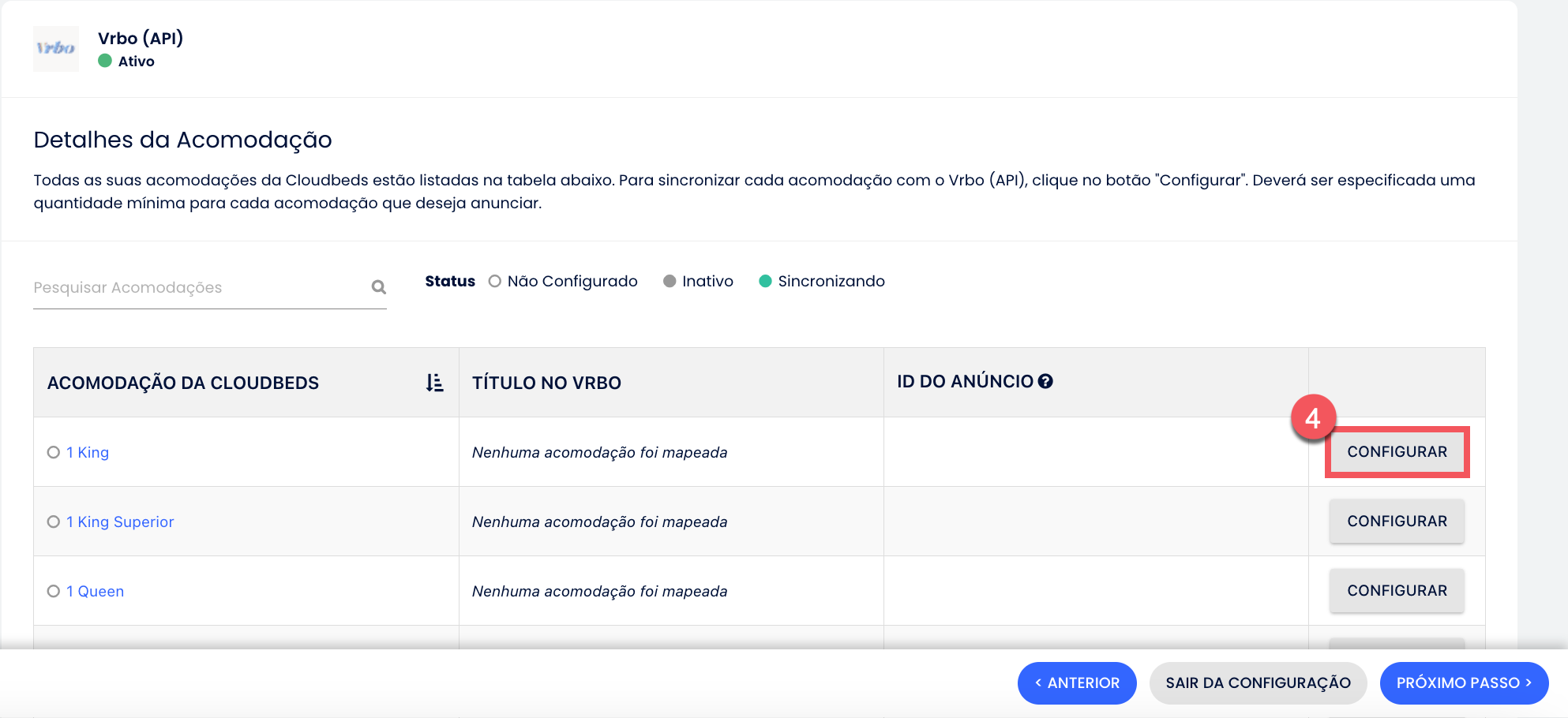The width and height of the screenshot is (1568, 718).
Task: Click the status circle beside 1 Queen
Action: [x=54, y=591]
